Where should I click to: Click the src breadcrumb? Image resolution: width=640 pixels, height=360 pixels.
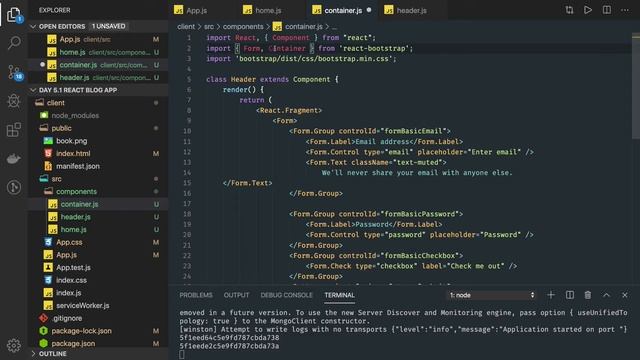tap(209, 27)
